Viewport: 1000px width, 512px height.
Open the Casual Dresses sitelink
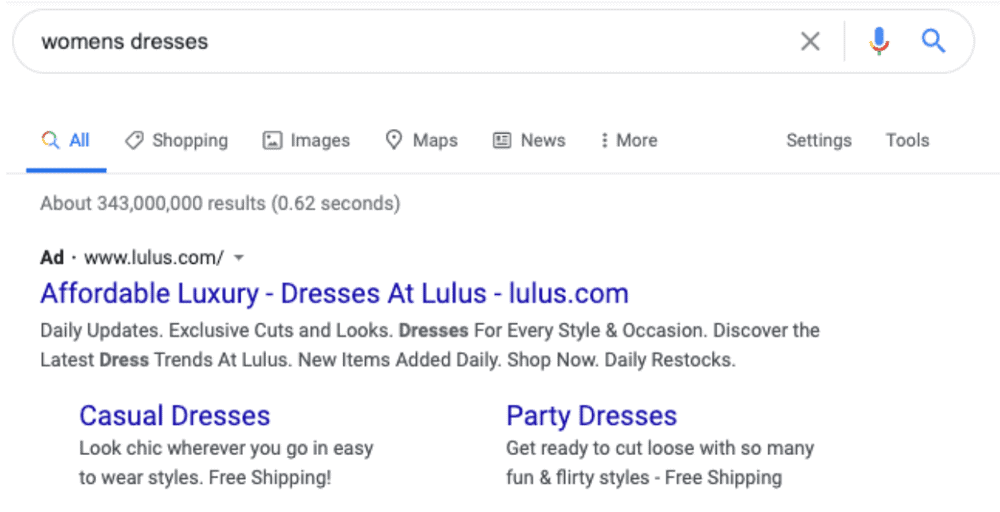175,416
